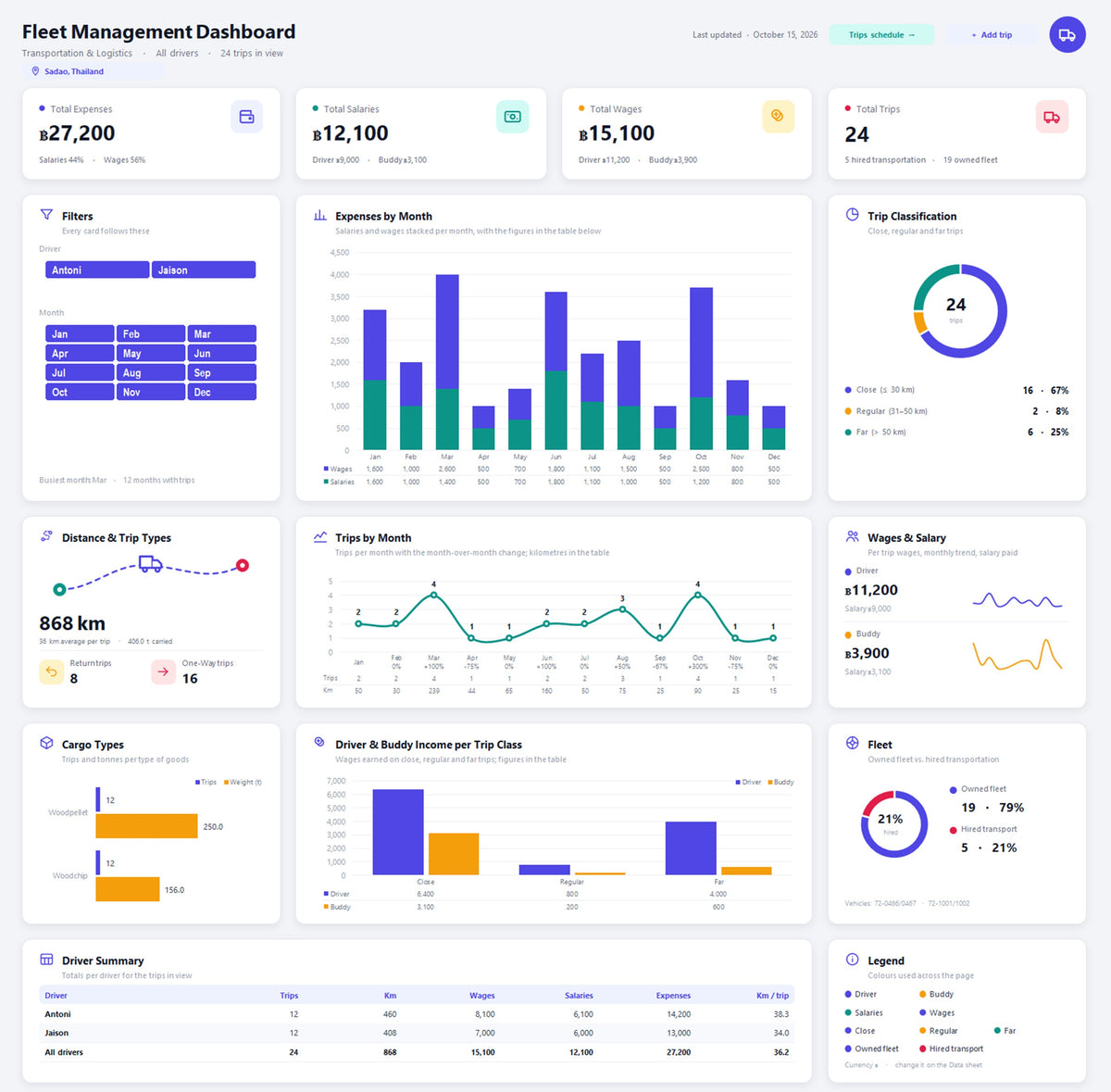This screenshot has width=1111, height=1092.
Task: Click the box icon beside Cargo Types
Action: (x=46, y=743)
